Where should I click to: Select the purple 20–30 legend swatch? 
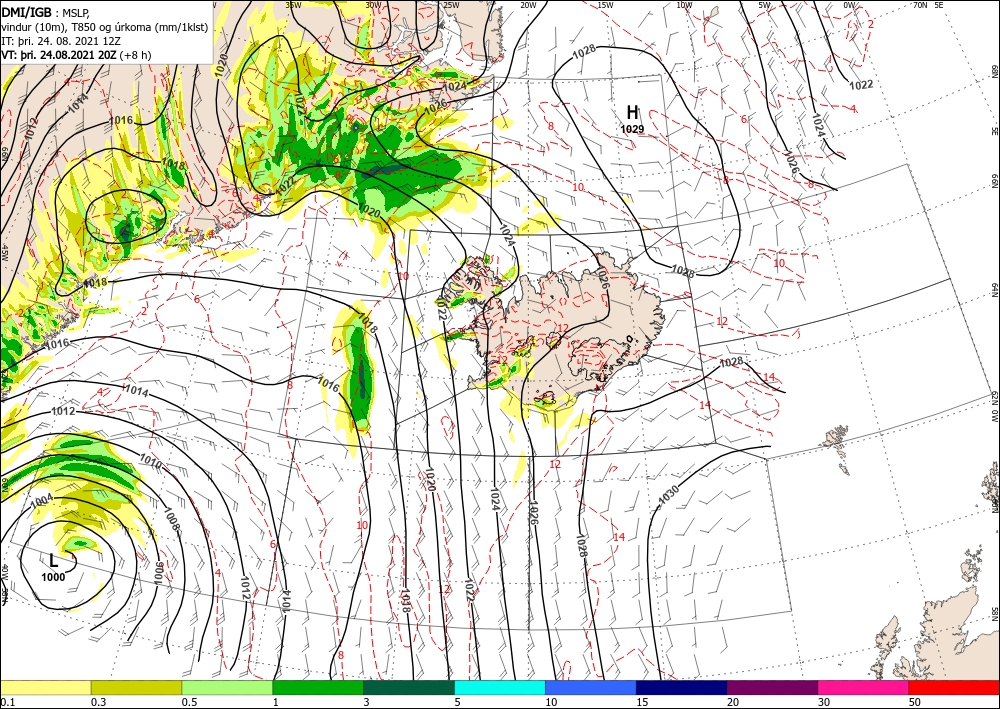(772, 687)
